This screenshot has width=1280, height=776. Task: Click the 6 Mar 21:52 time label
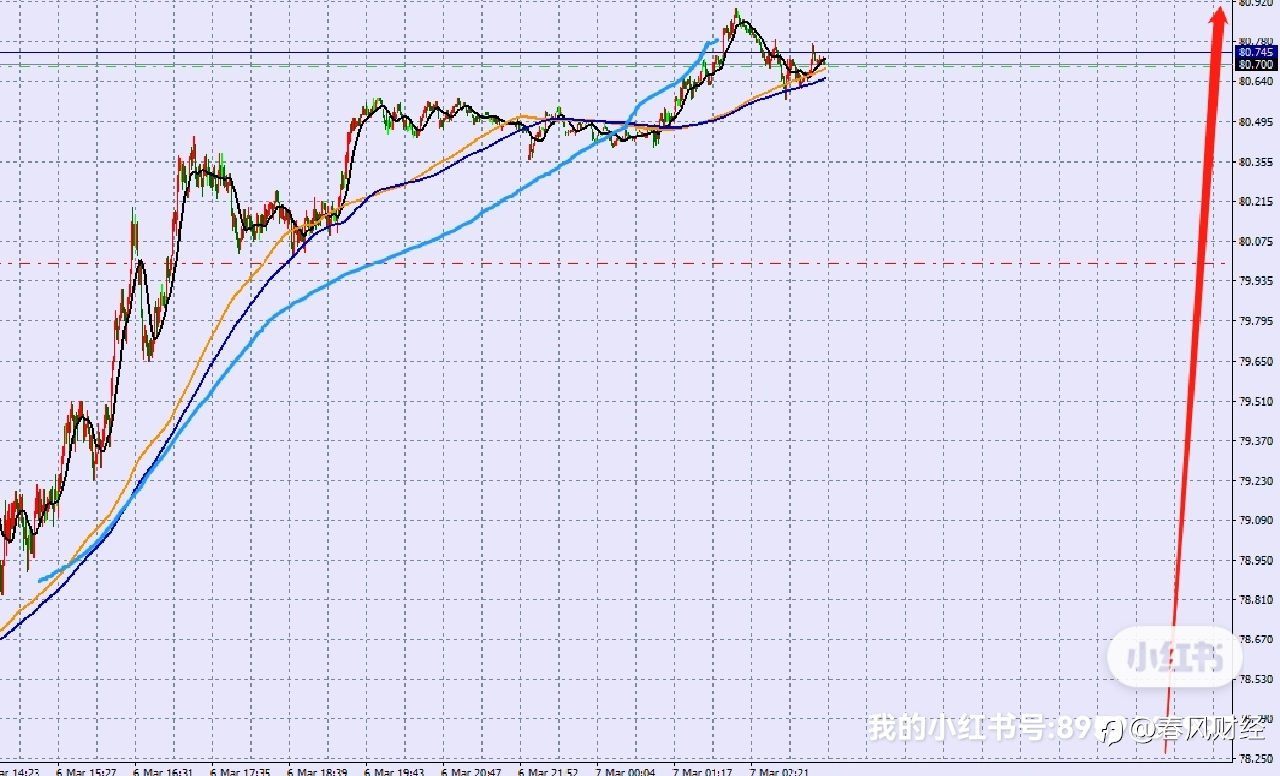549,771
